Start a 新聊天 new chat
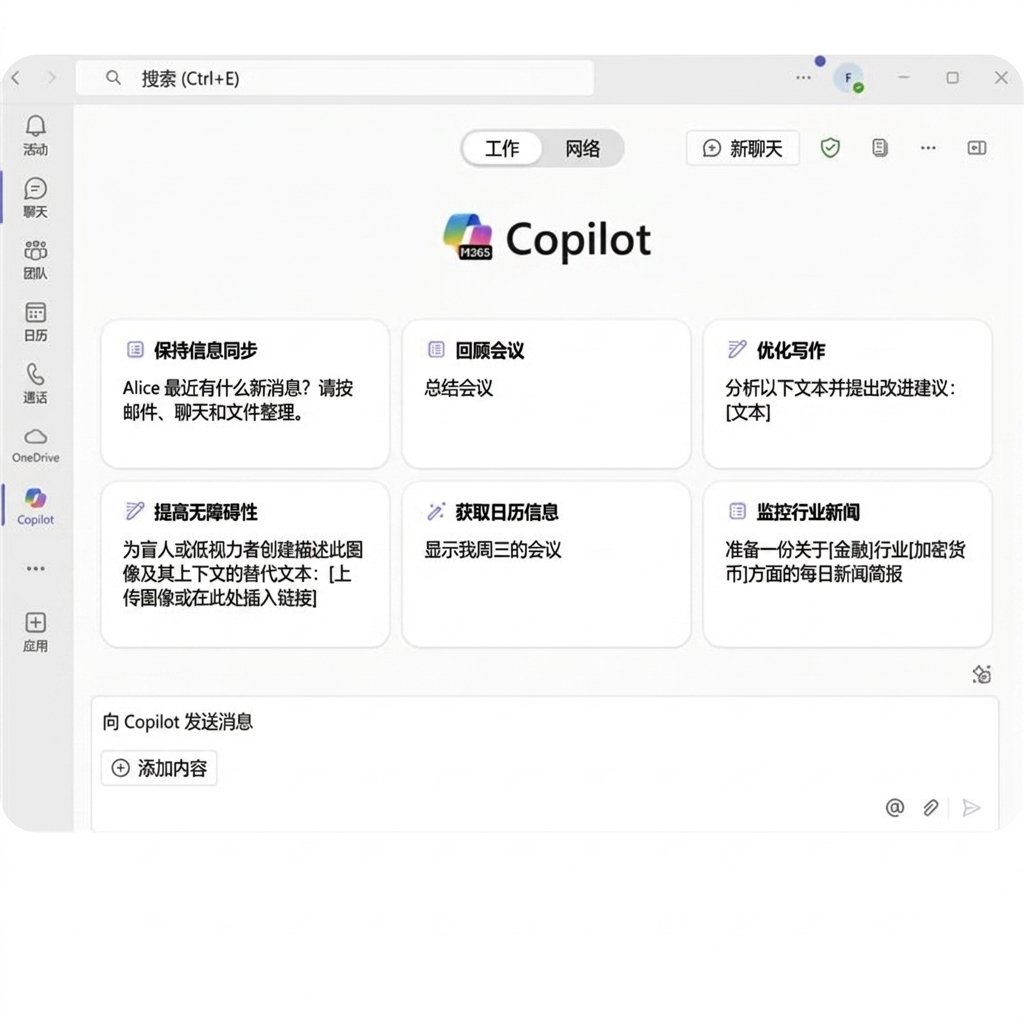The height and width of the screenshot is (1024, 1024). click(x=743, y=148)
